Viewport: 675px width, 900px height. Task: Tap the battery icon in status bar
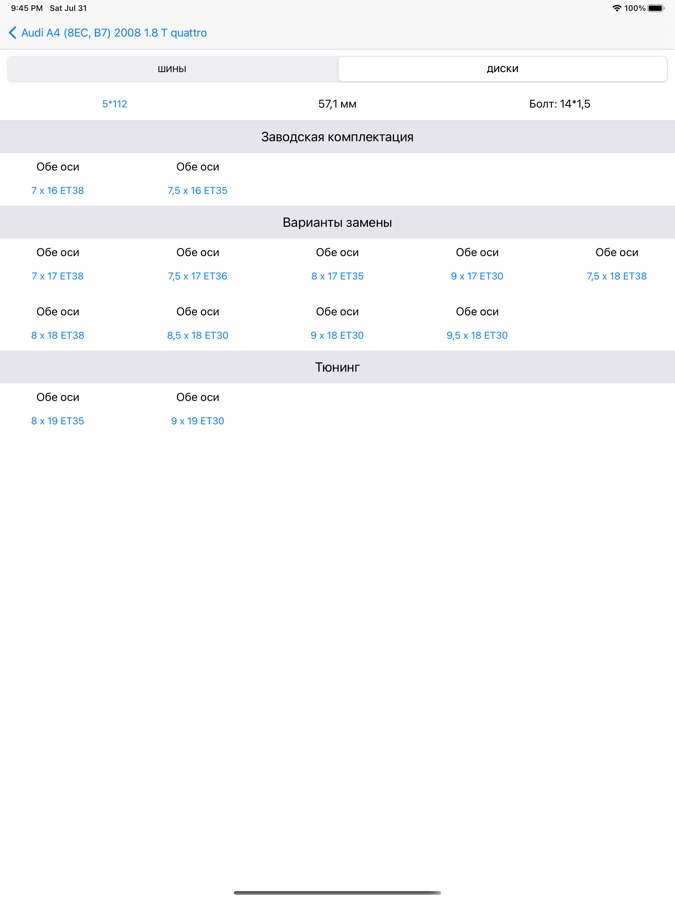coord(655,8)
